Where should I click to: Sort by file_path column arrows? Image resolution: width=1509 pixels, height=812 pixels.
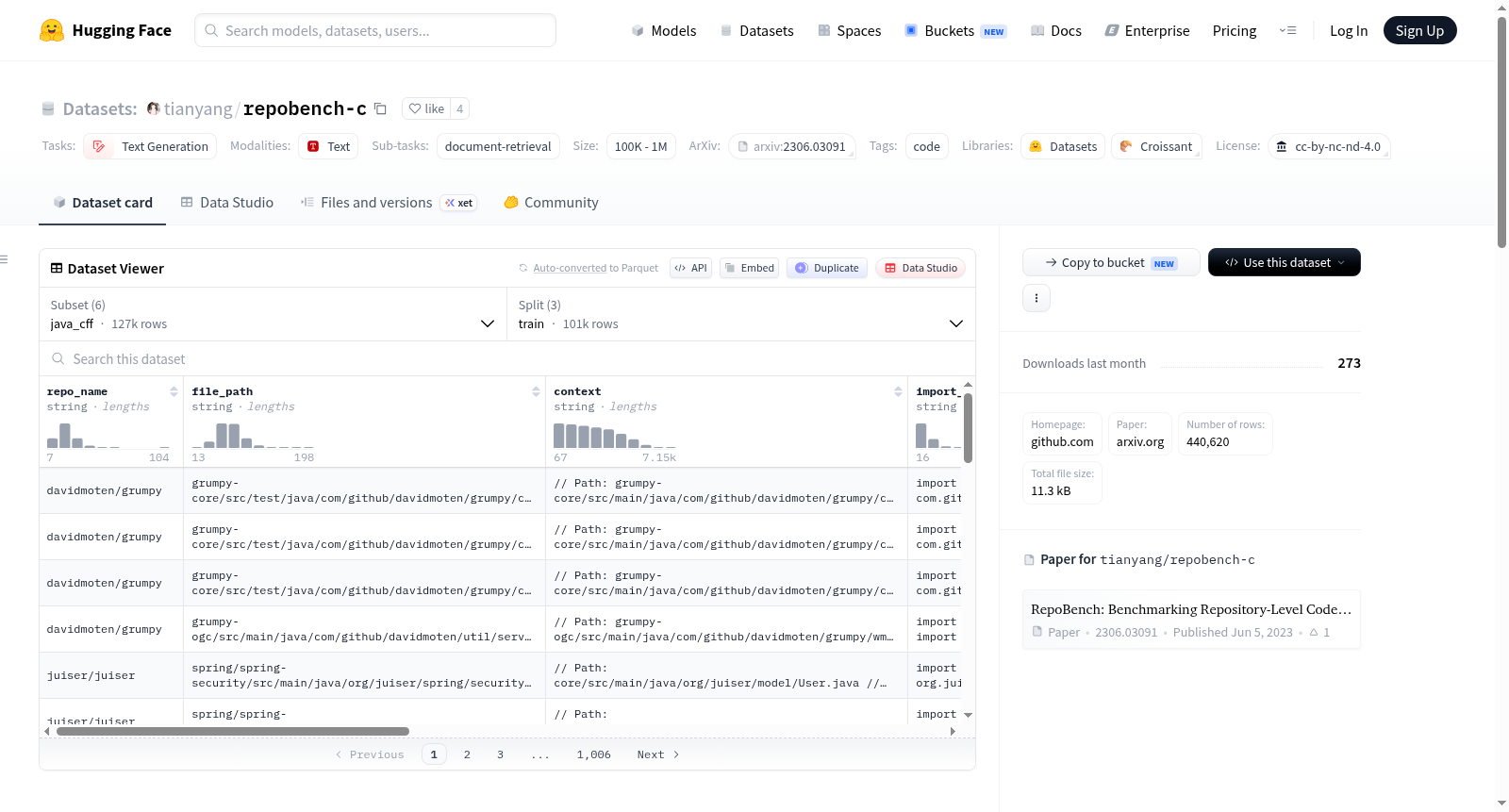pyautogui.click(x=536, y=391)
